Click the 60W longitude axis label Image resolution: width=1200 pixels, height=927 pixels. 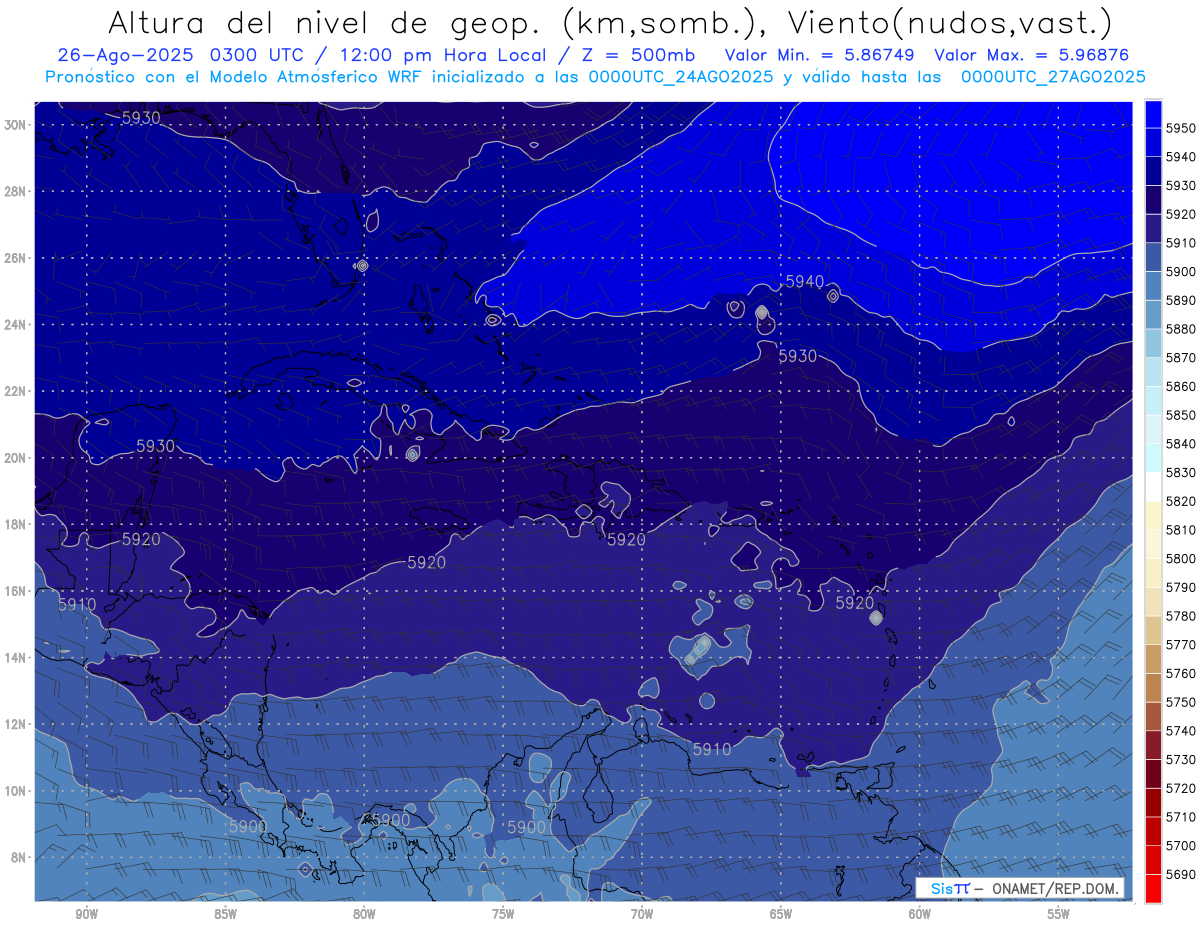pyautogui.click(x=920, y=914)
